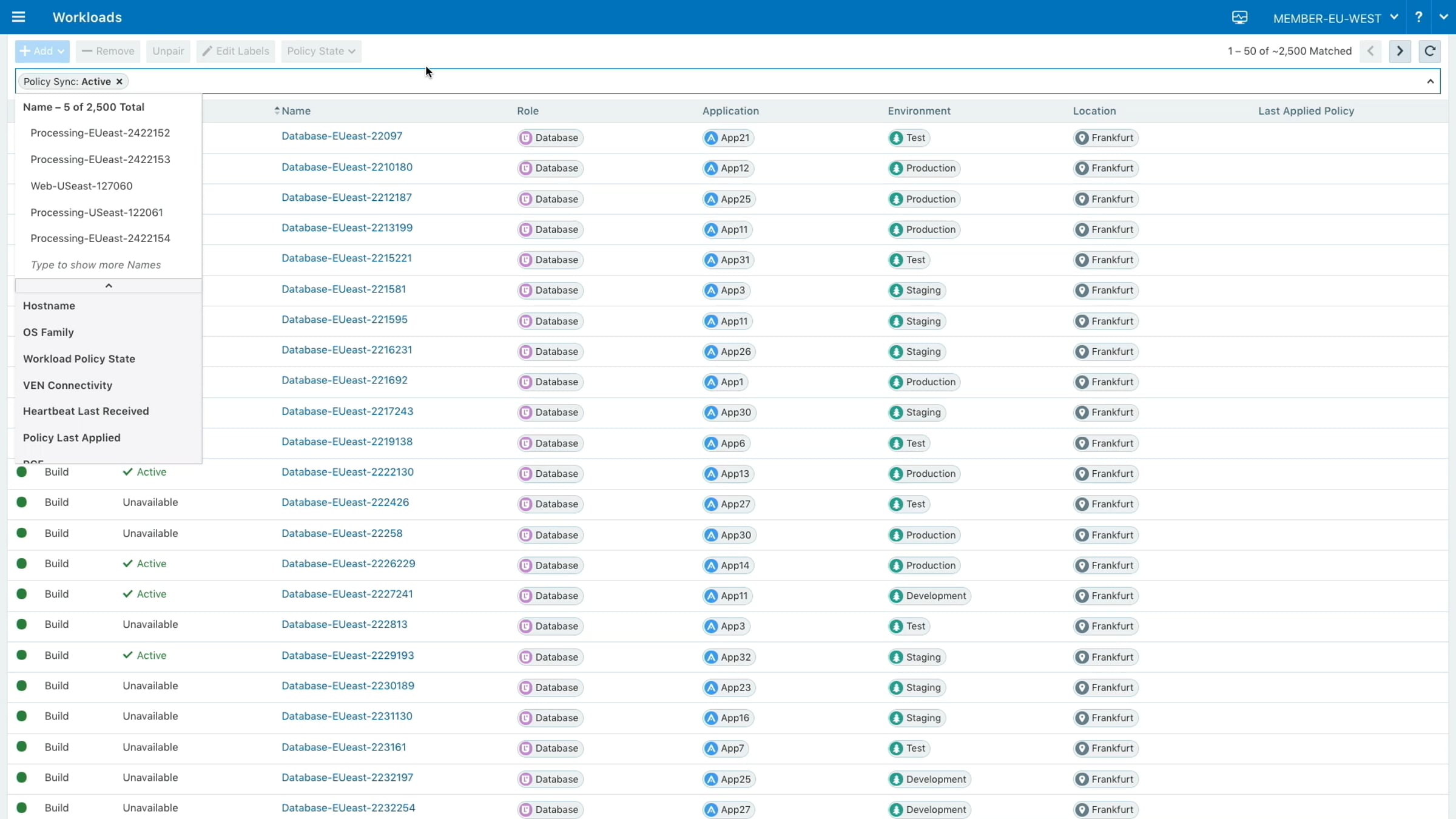Image resolution: width=1456 pixels, height=819 pixels.
Task: Click the health monitor icon in header
Action: (x=1239, y=18)
